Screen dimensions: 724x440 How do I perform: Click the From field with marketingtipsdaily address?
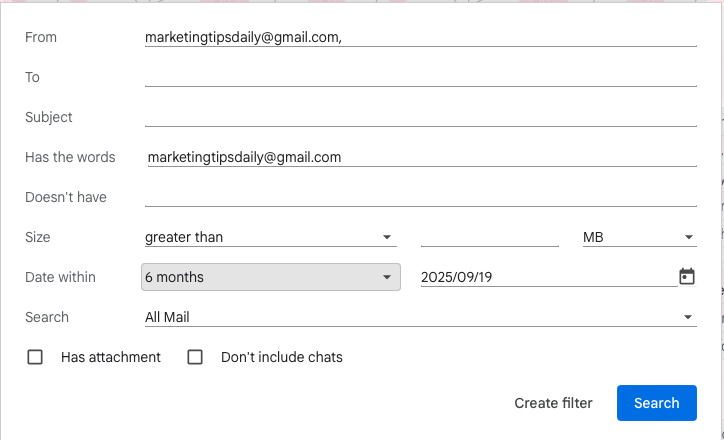click(x=420, y=37)
